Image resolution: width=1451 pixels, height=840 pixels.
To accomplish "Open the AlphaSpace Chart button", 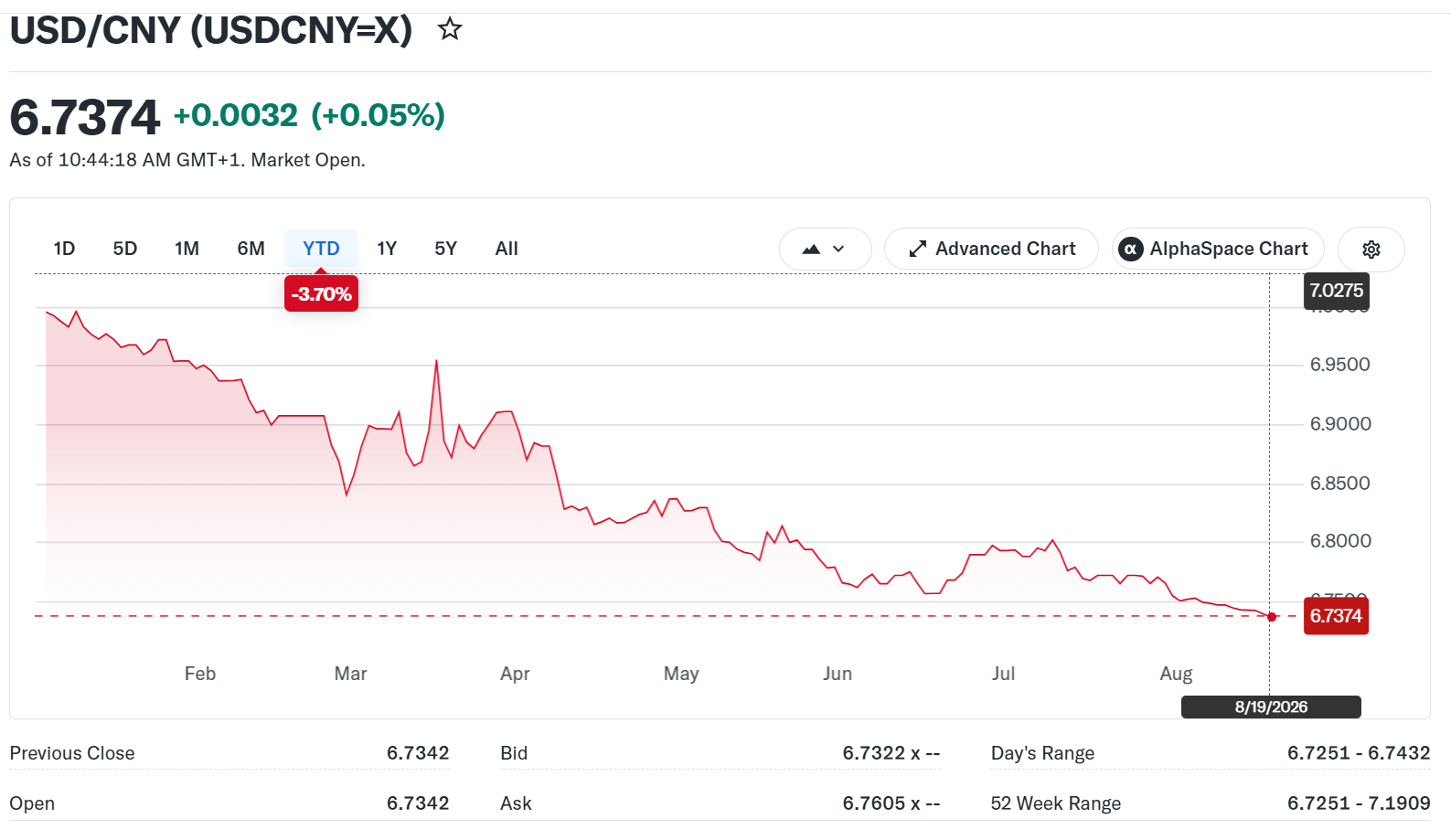I will coord(1218,250).
